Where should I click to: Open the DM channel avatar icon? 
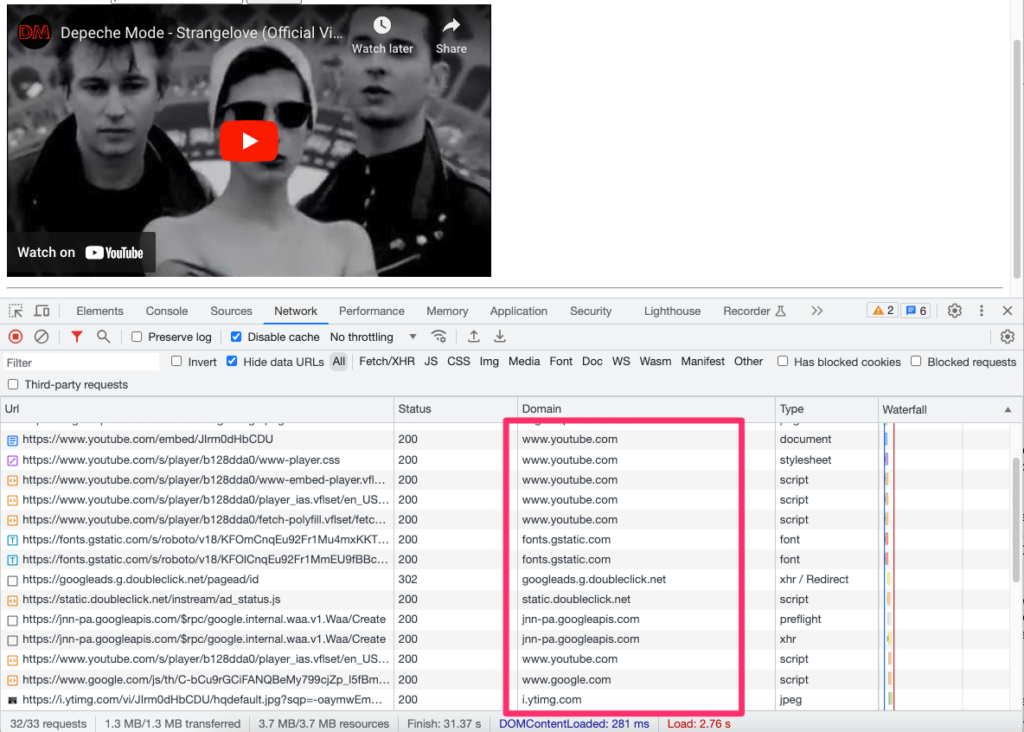[x=34, y=32]
